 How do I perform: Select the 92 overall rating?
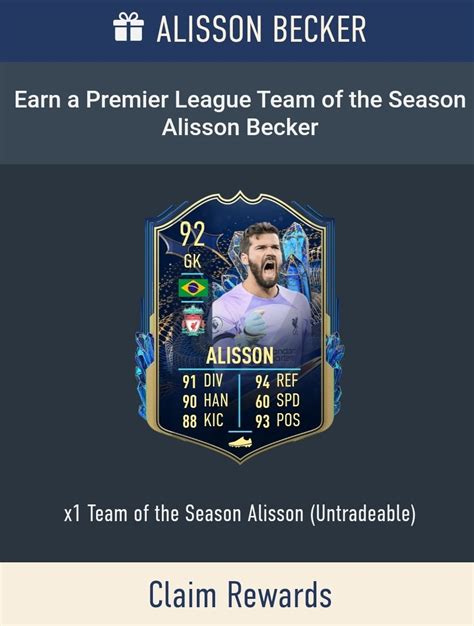tap(192, 234)
